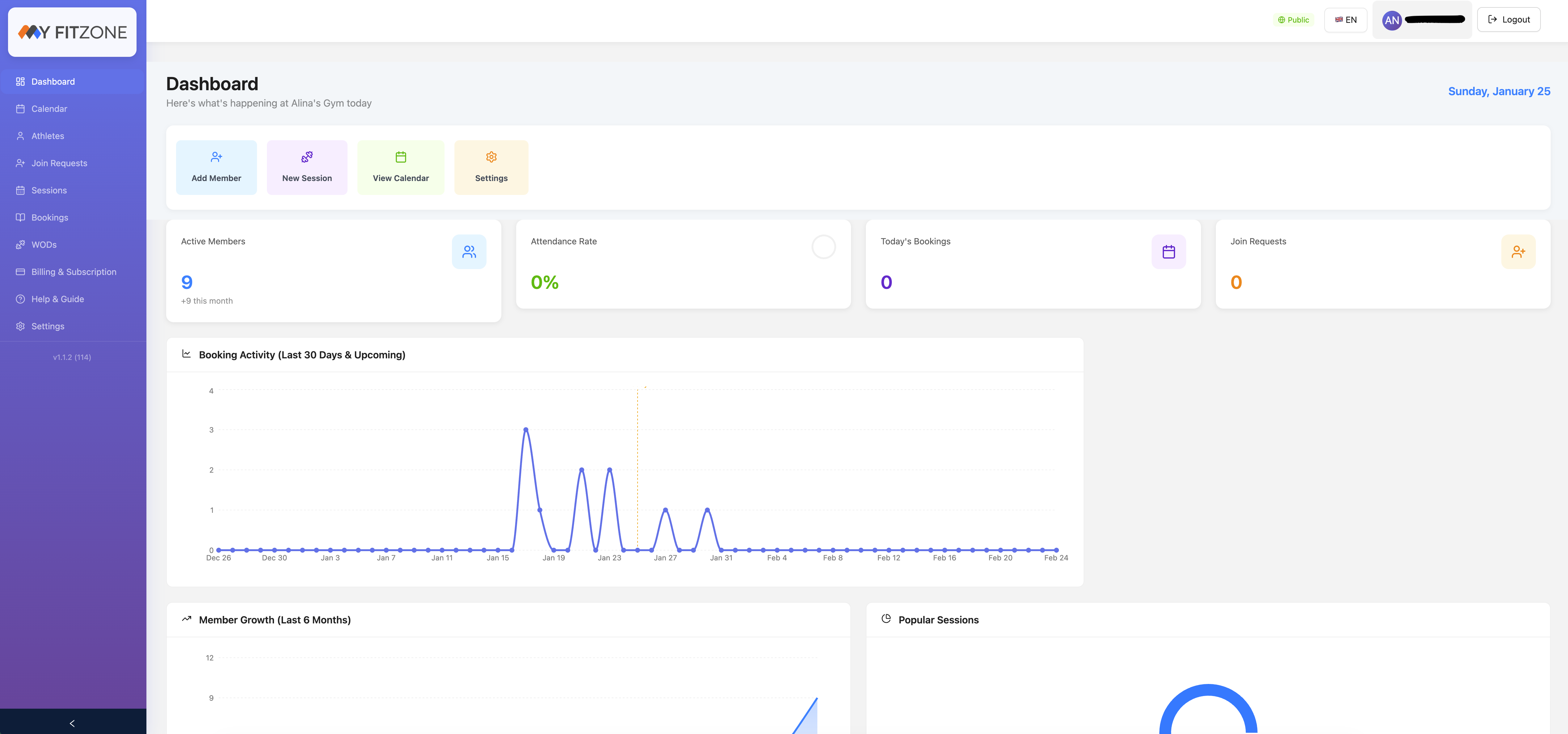Click the orange Settings gear tile
Viewport: 1568px width, 734px height.
click(x=491, y=167)
